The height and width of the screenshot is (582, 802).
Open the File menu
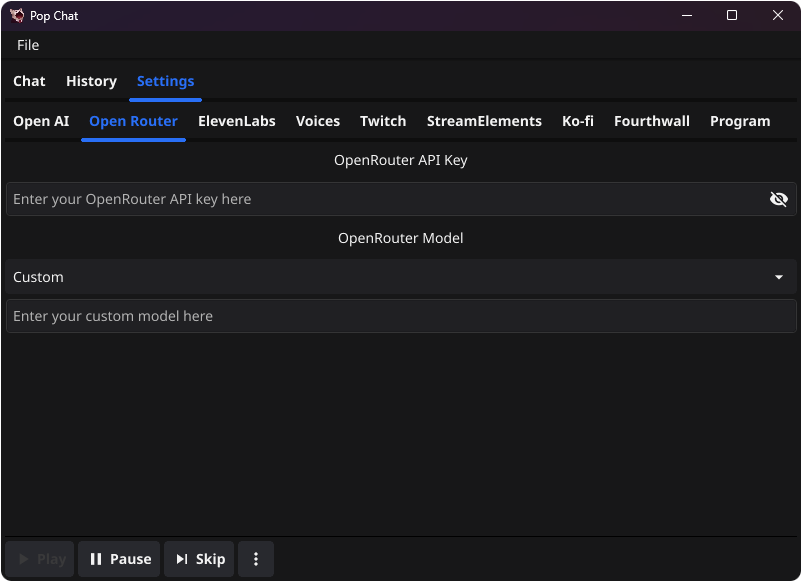(27, 45)
